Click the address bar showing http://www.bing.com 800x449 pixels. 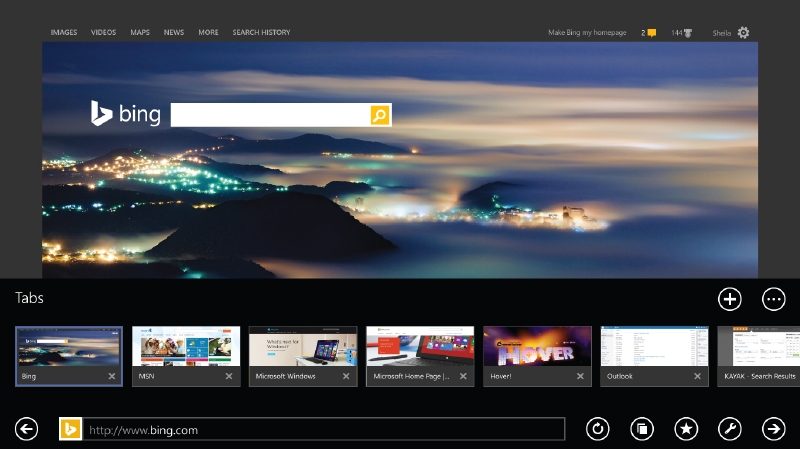click(x=323, y=429)
